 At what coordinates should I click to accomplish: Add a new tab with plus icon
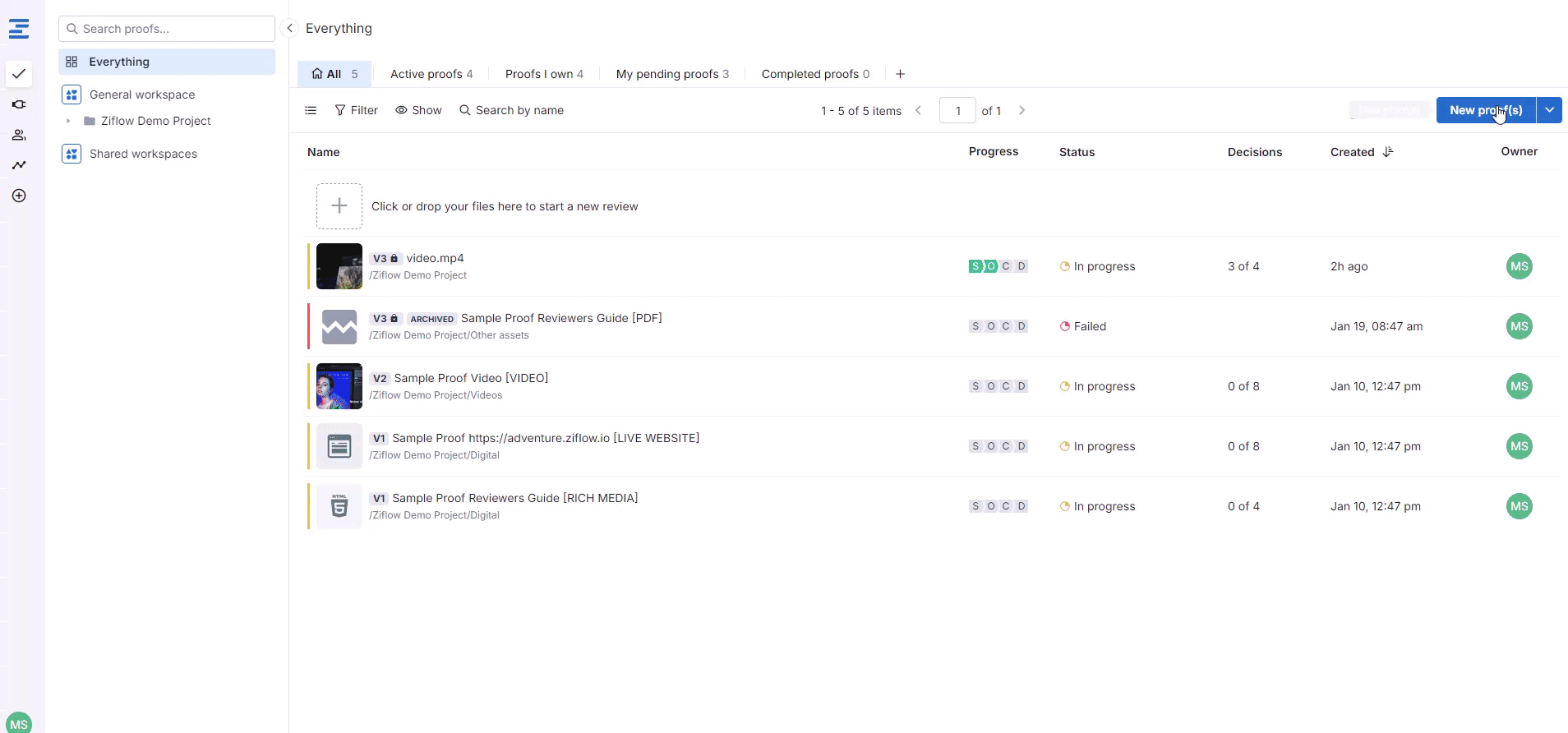[x=900, y=74]
